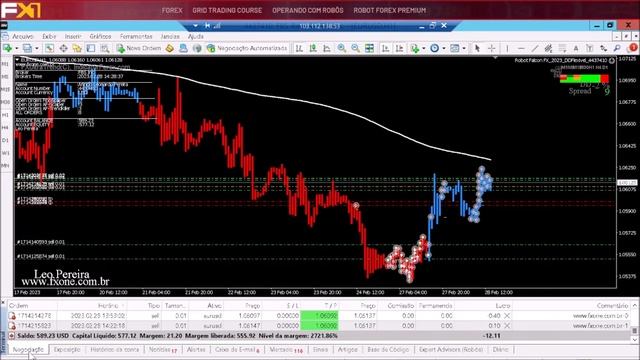The image size is (640, 360).
Task: Expand the indicators dropdown arrow
Action: coord(423,49)
